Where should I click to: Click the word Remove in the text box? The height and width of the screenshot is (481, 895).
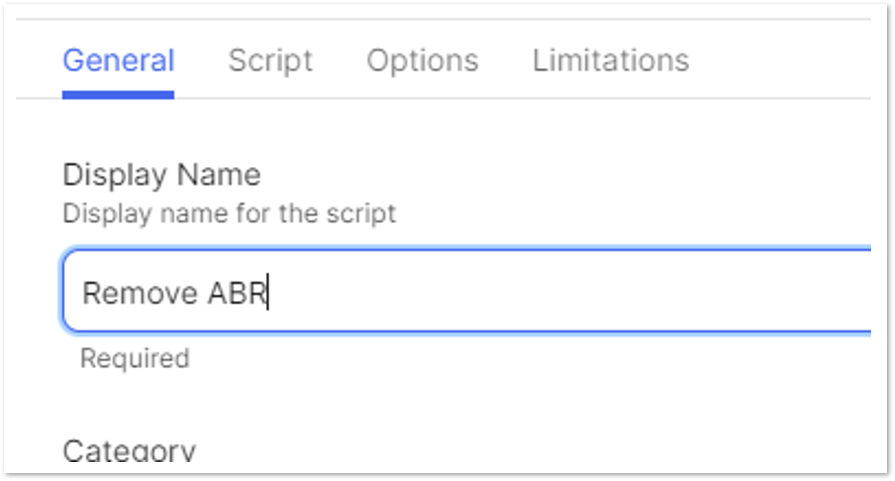tap(140, 293)
